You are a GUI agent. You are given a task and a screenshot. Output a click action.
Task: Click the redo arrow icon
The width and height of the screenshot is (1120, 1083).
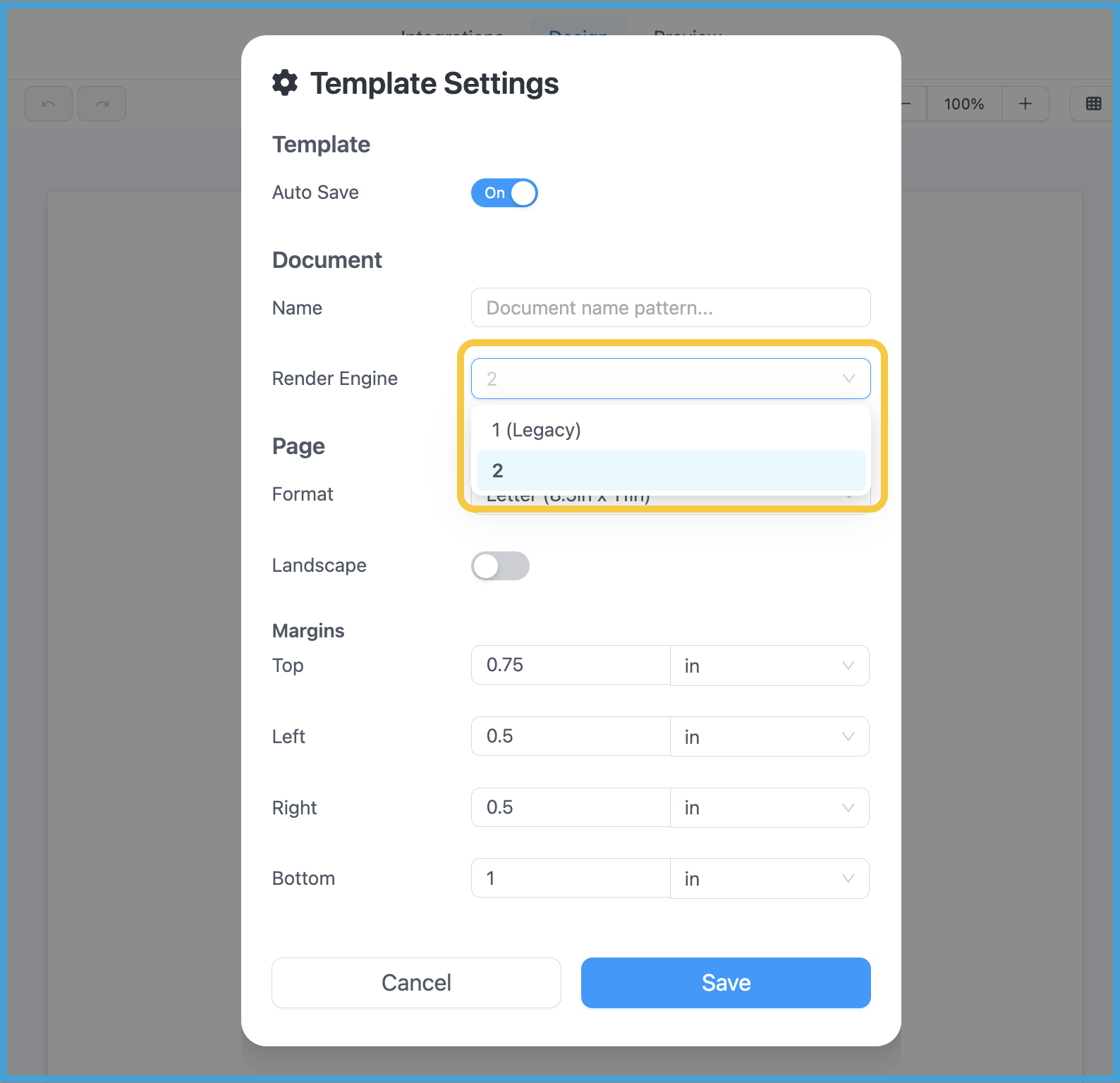102,104
